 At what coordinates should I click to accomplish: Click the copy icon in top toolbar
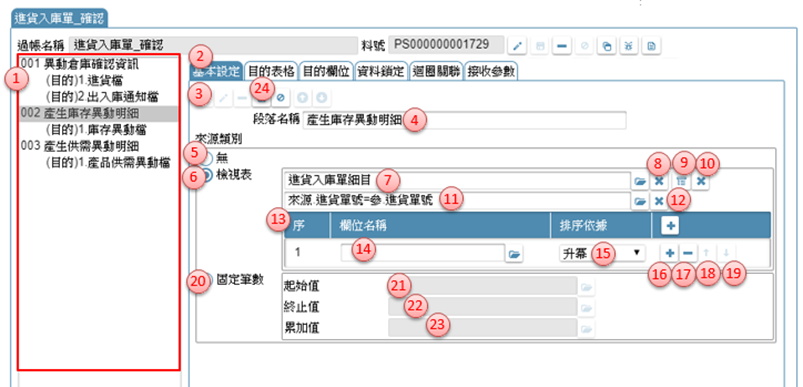pyautogui.click(x=606, y=46)
